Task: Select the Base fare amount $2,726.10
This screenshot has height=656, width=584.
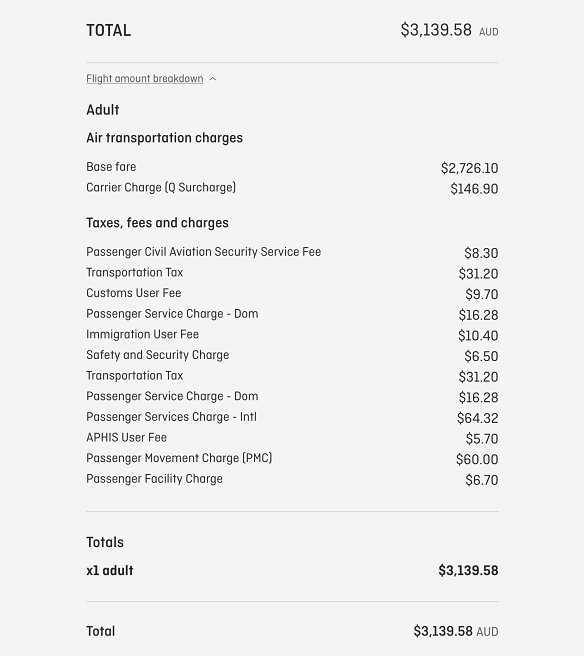Action: coord(469,168)
